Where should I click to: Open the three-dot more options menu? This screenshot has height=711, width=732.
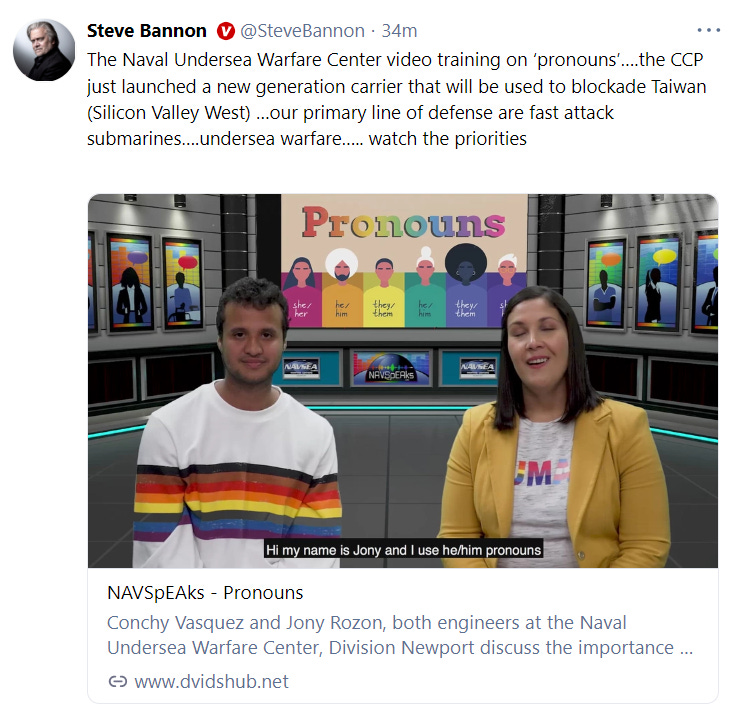708,30
